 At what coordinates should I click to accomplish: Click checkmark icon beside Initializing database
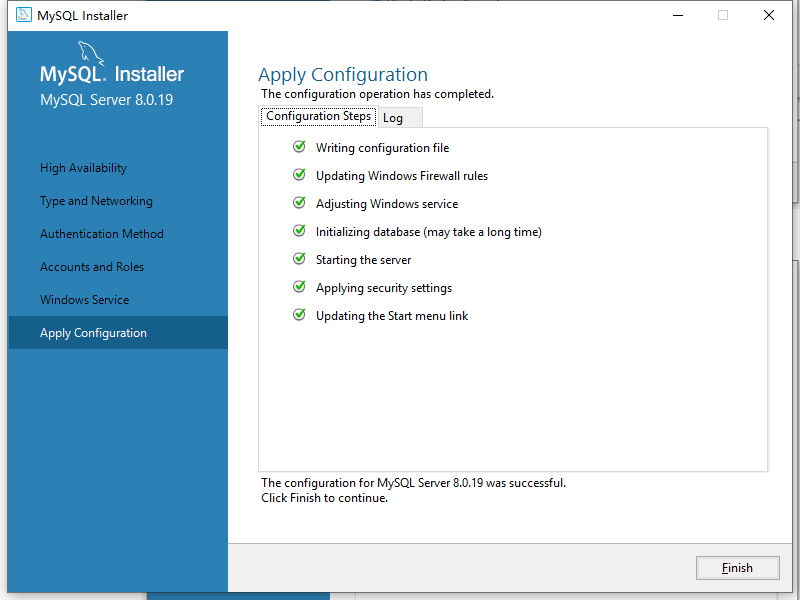(x=299, y=231)
